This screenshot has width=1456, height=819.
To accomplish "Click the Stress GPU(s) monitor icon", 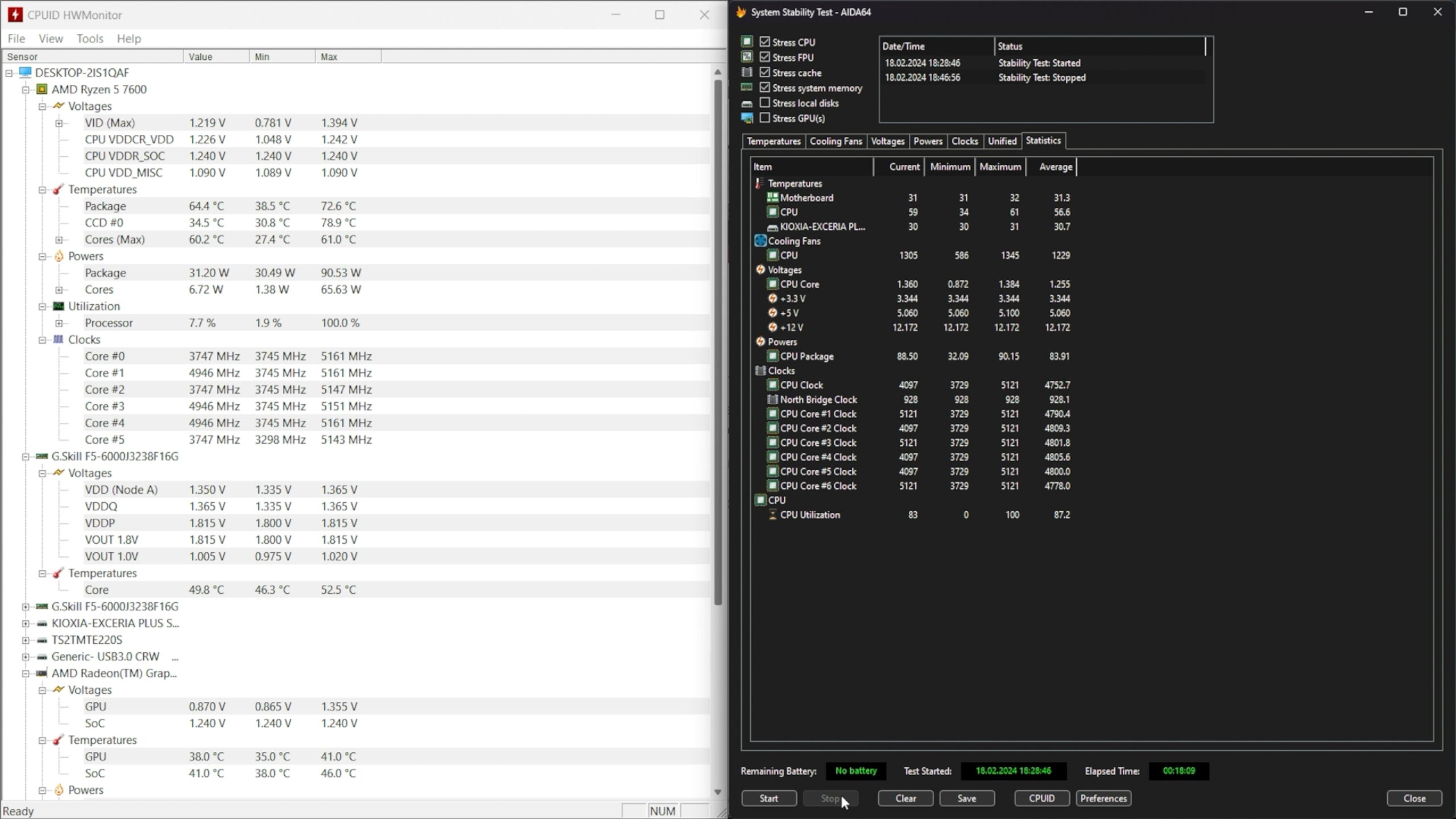I will pos(747,118).
